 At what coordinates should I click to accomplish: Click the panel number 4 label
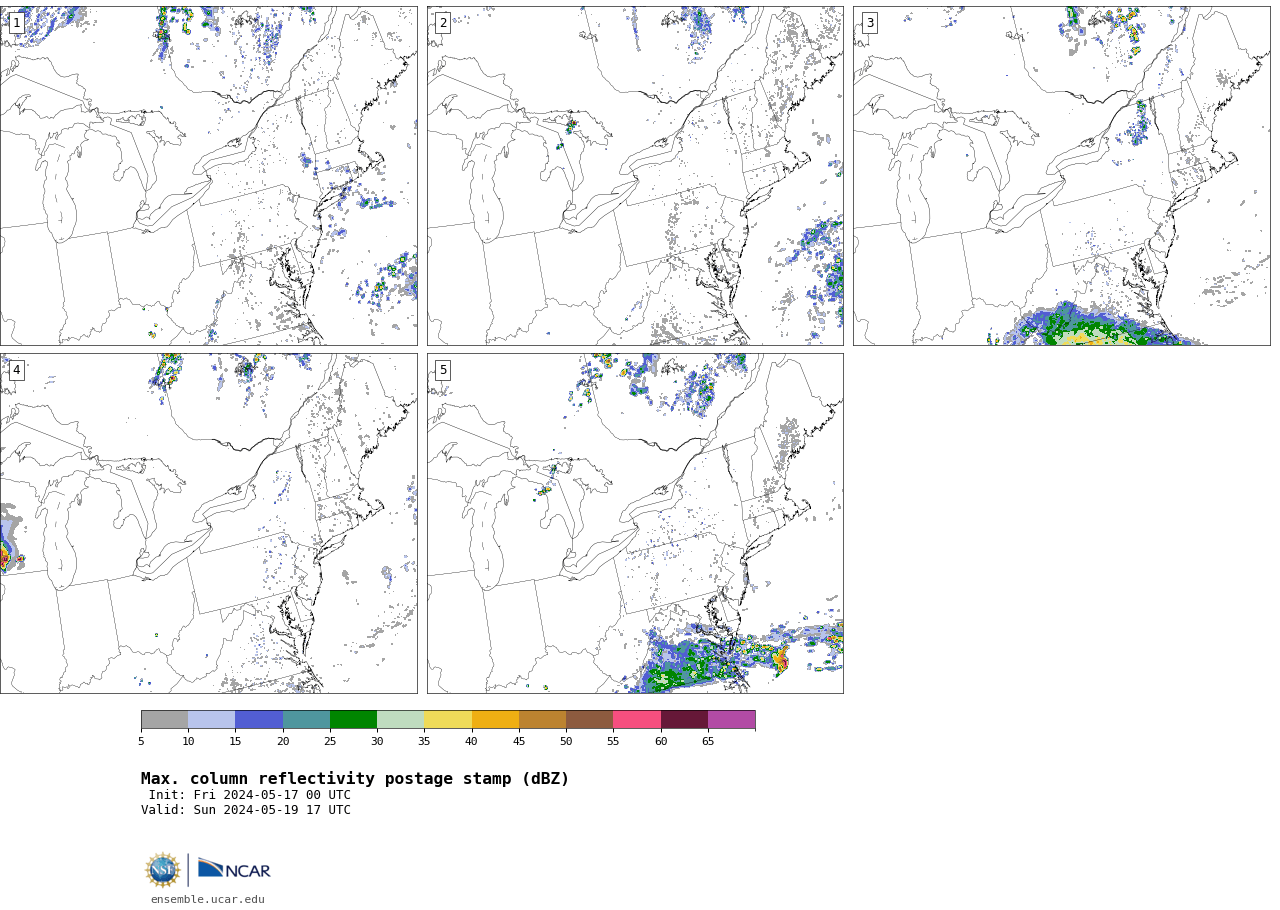coord(16,370)
